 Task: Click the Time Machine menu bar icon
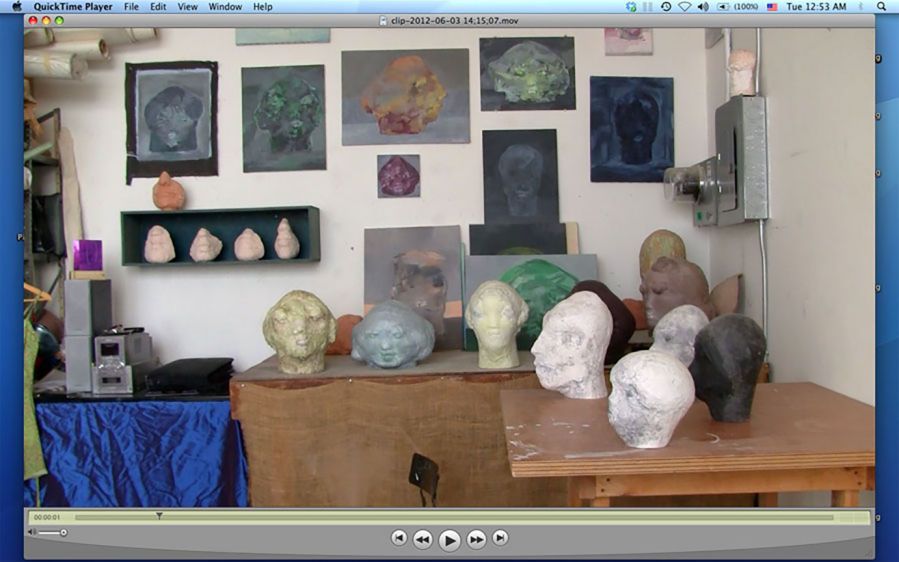666,7
